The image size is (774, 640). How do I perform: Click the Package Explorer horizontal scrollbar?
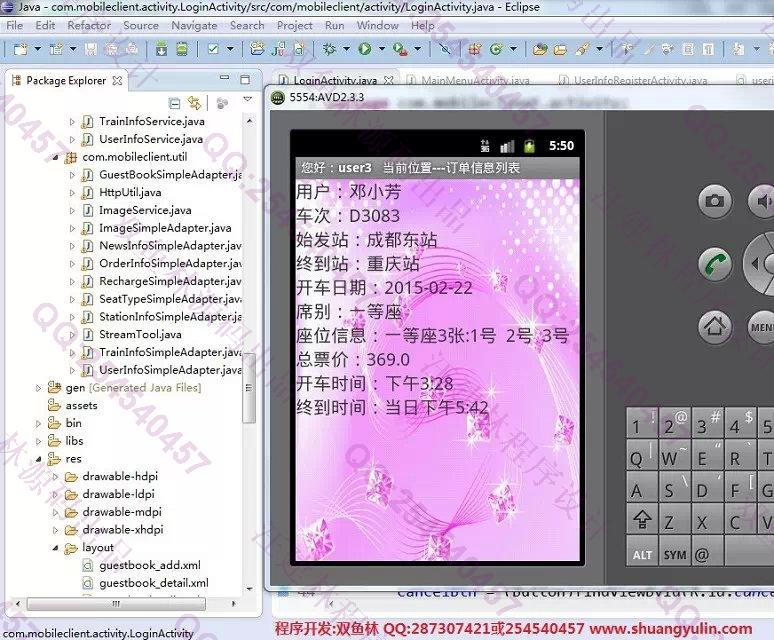(116, 603)
